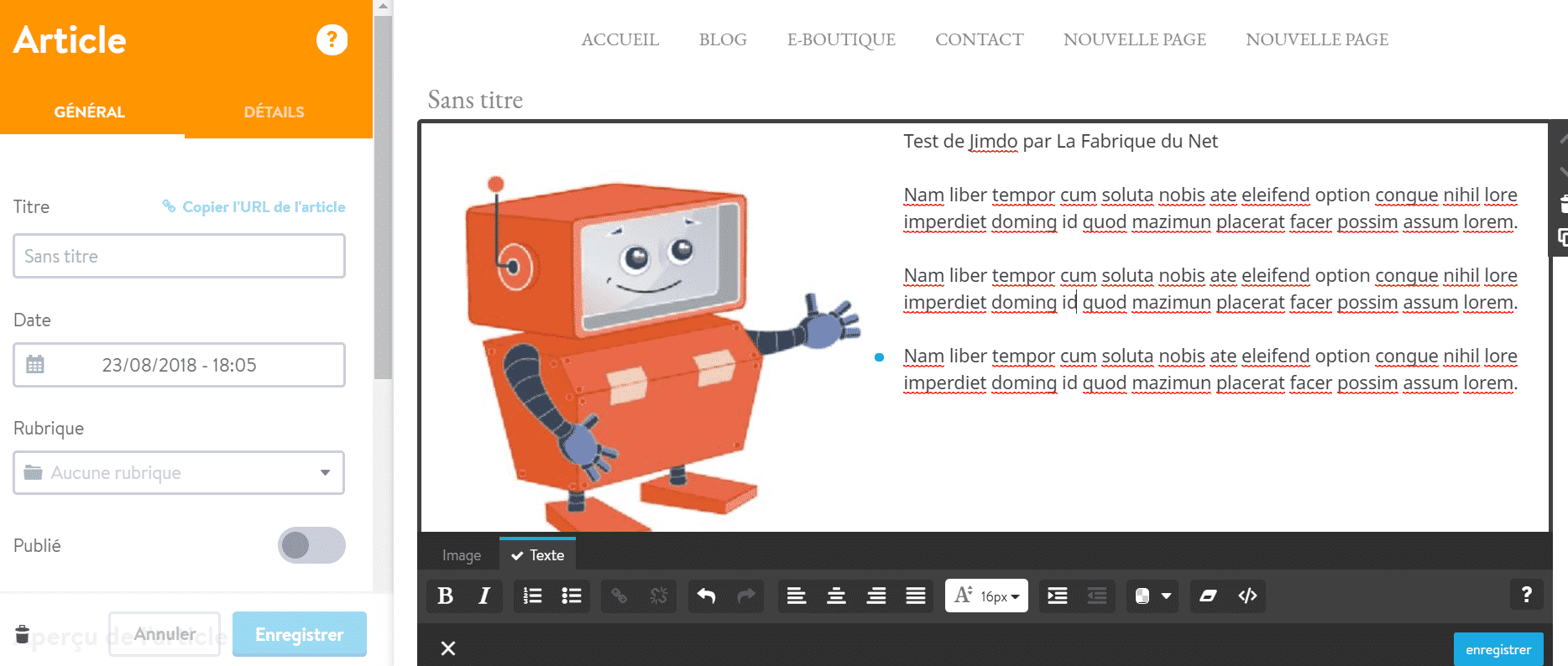Toggle the Publié switch
Image resolution: width=1568 pixels, height=666 pixels.
coord(311,545)
